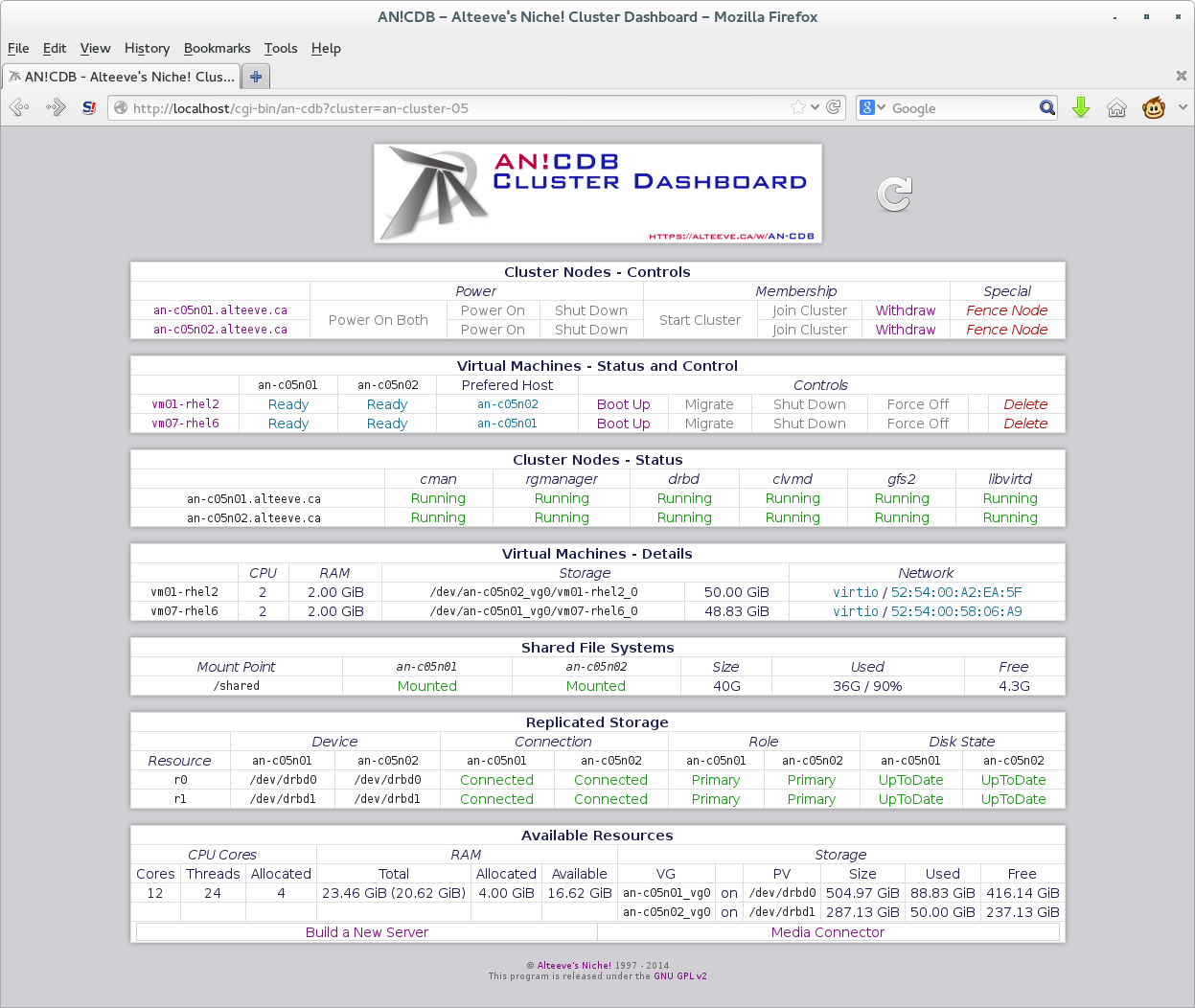1195x1008 pixels.
Task: Click the Greasemonkey monkey icon
Action: point(1154,107)
